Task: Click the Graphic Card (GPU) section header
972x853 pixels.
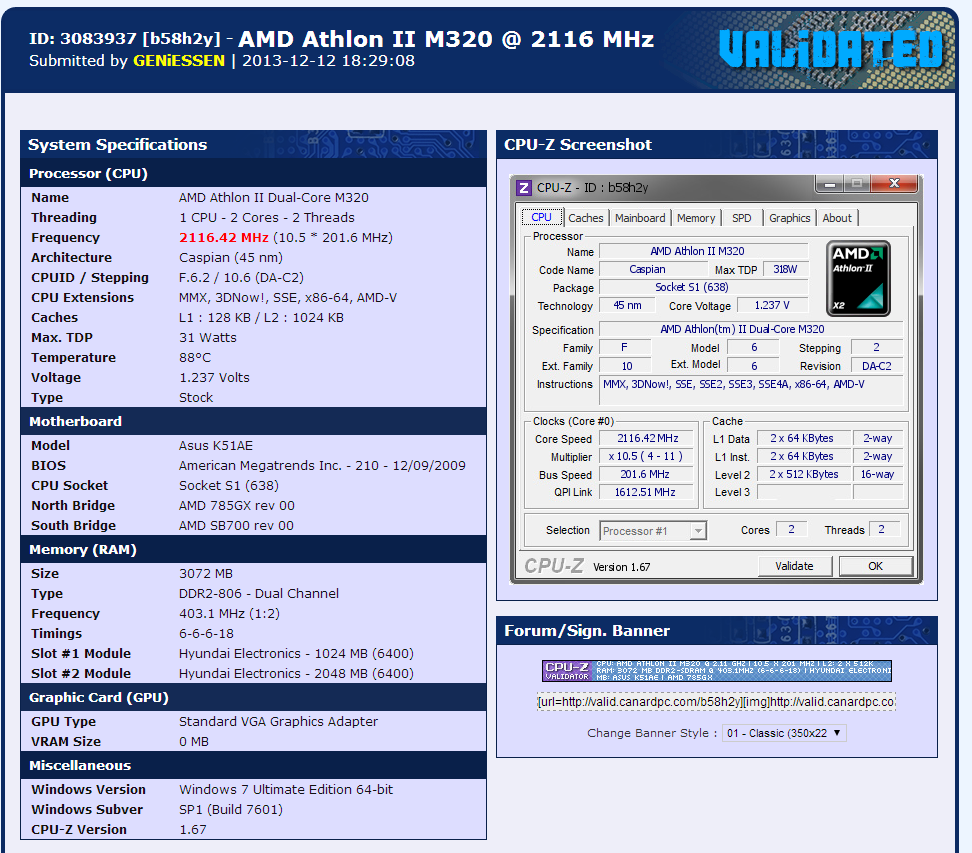Action: (x=254, y=697)
